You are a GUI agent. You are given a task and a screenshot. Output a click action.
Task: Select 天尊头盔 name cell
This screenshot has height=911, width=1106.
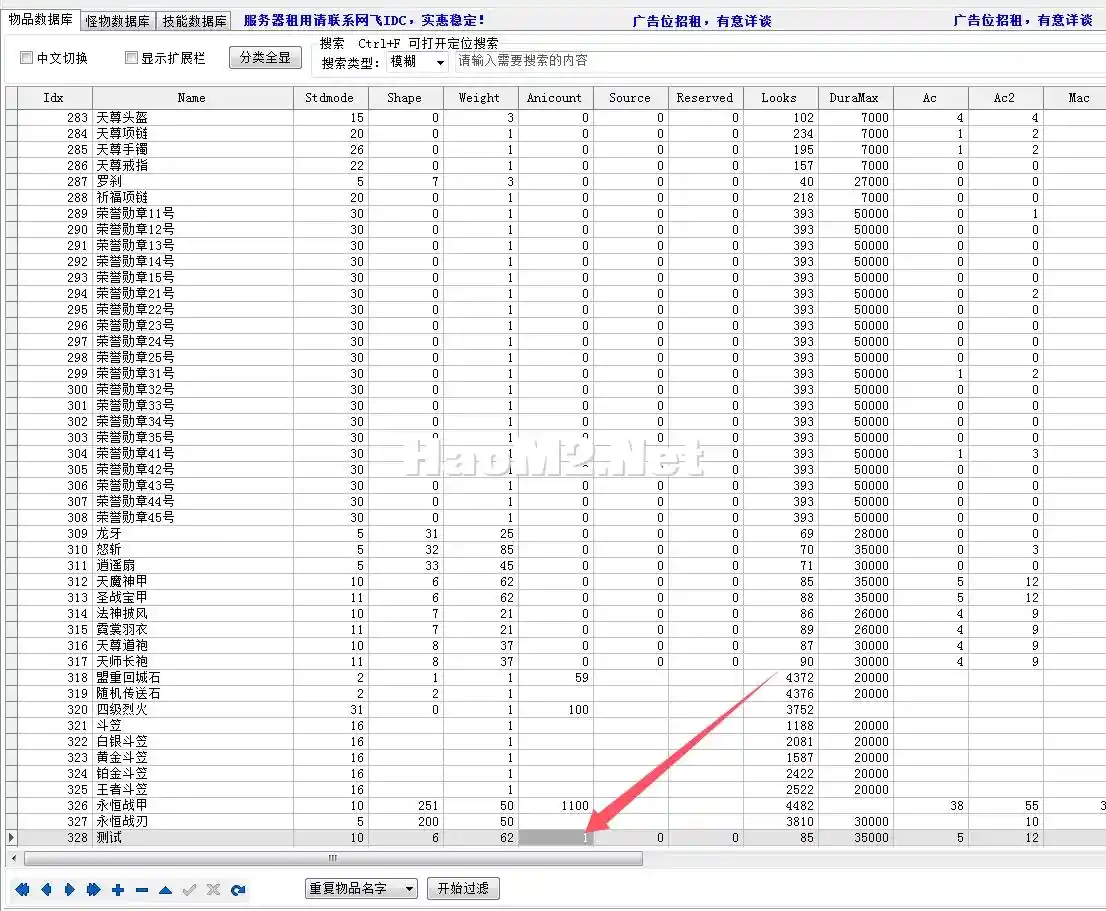click(193, 118)
